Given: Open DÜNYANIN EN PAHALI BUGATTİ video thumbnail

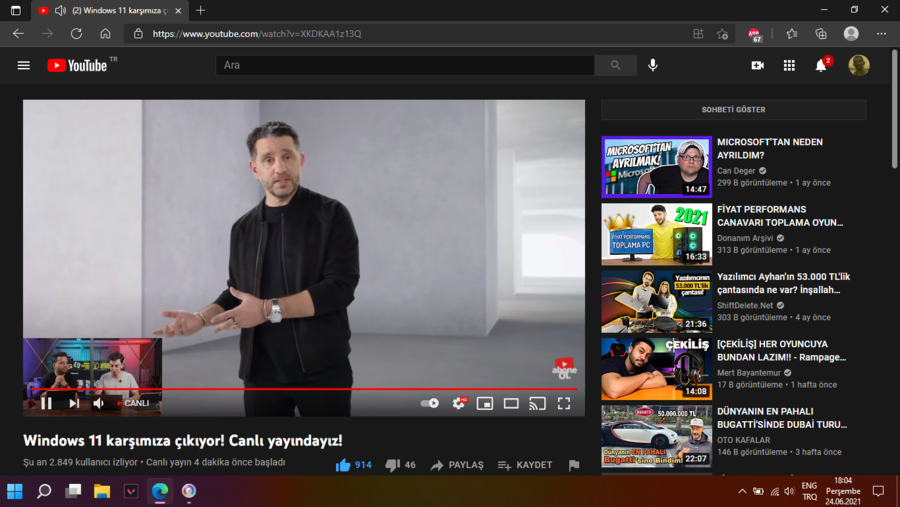Looking at the screenshot, I should tap(656, 436).
